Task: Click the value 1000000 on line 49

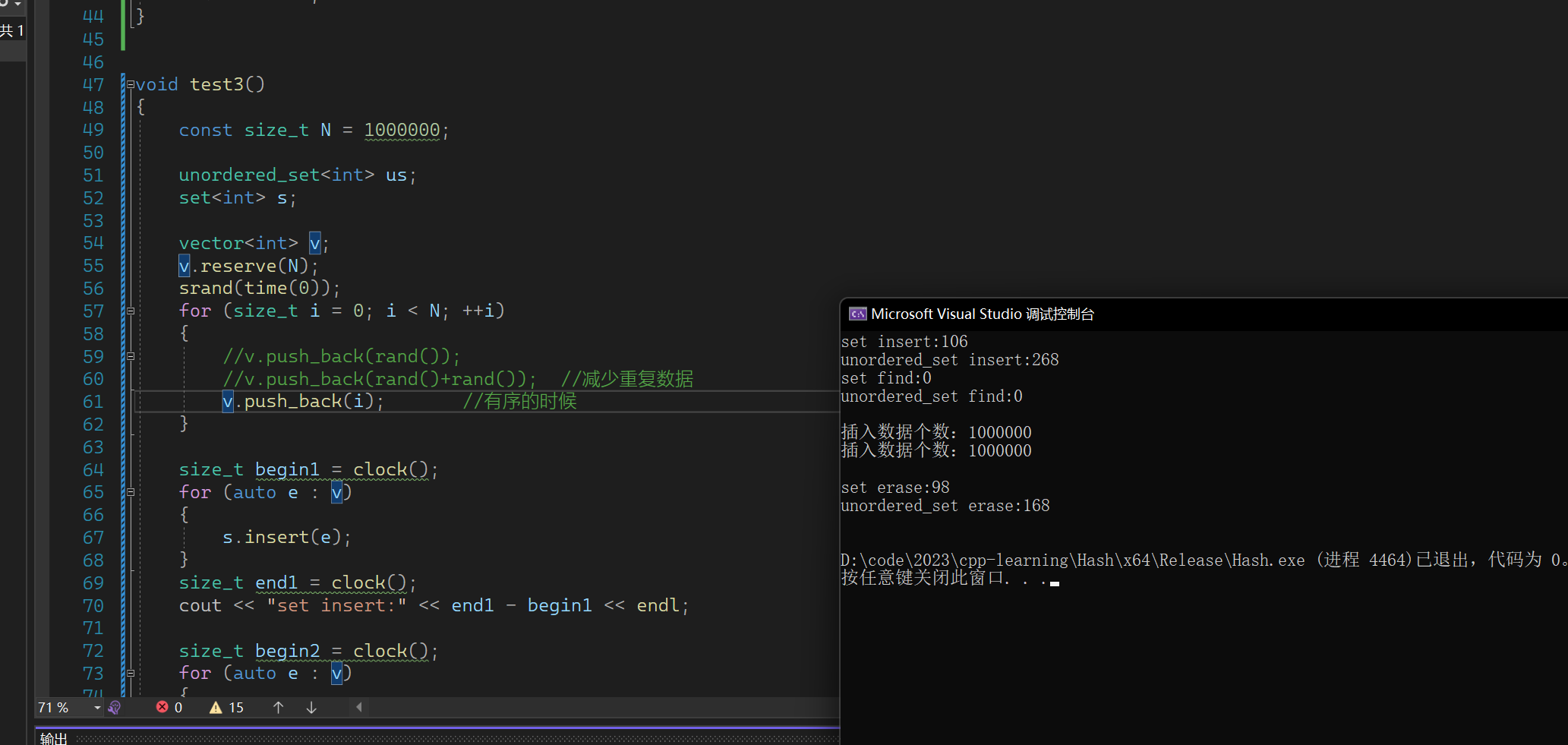Action: 402,130
